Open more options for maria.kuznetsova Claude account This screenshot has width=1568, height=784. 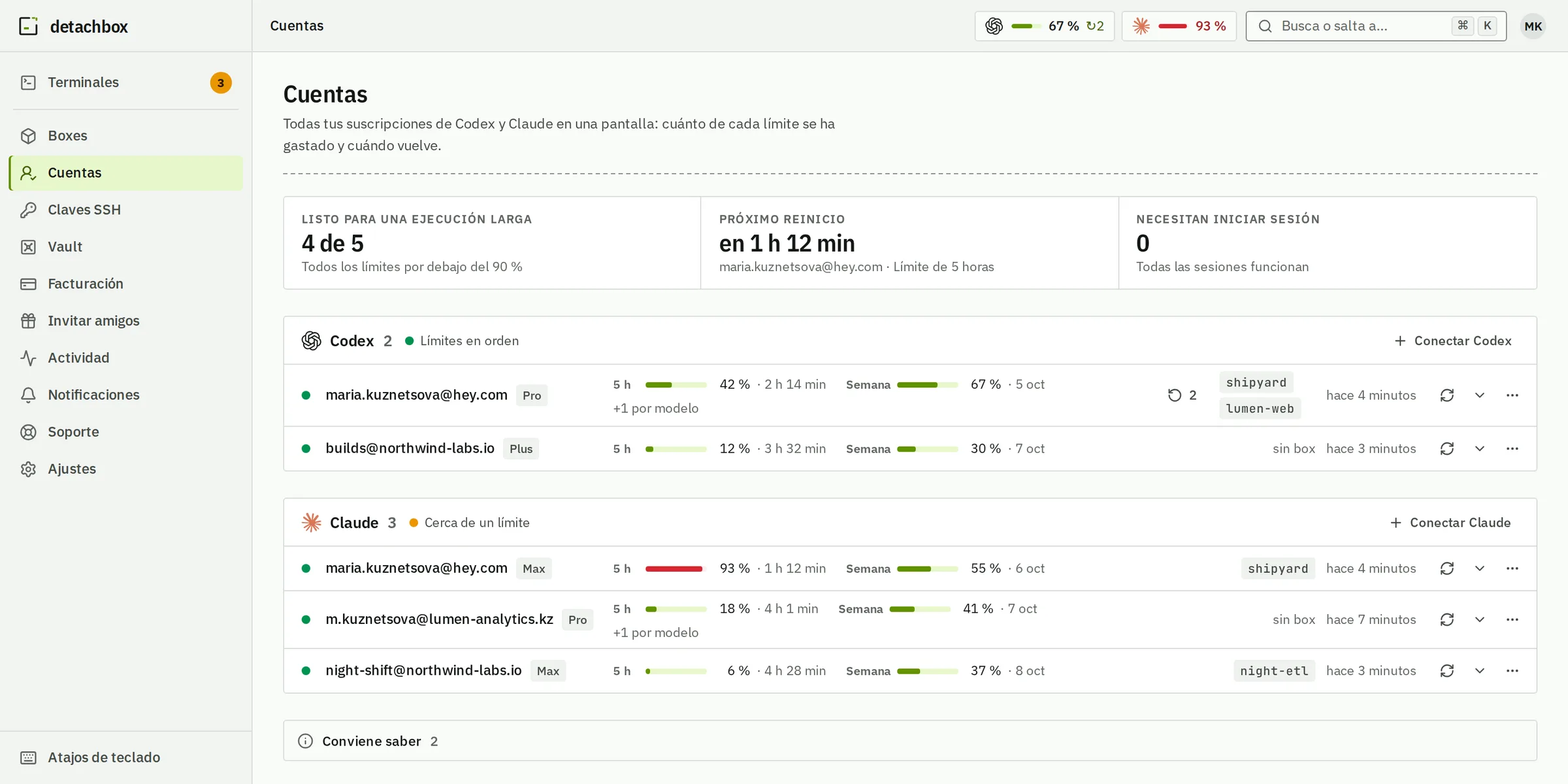[1512, 568]
